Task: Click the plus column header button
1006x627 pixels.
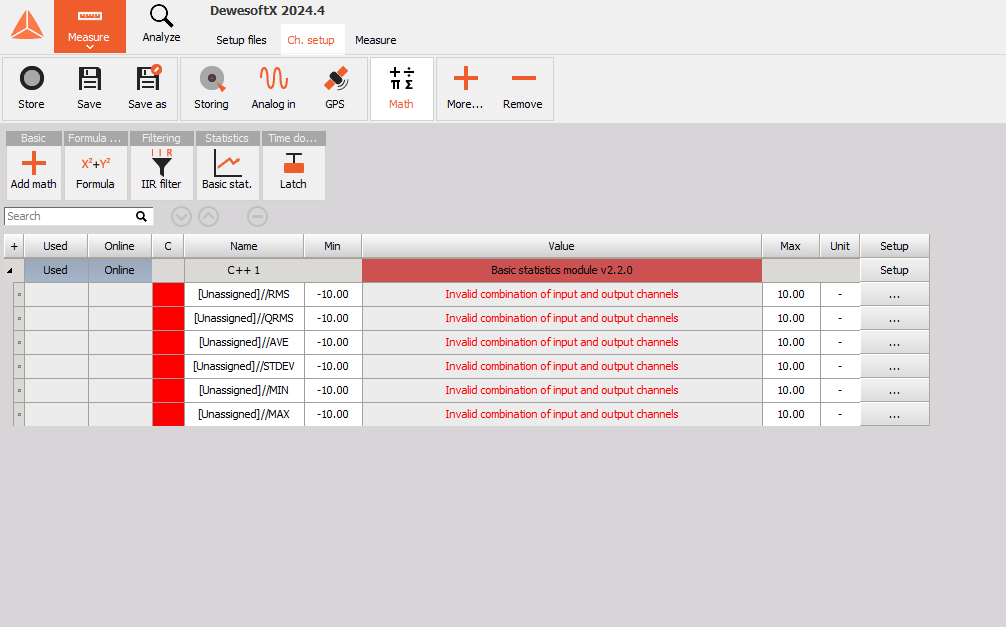Action: tap(14, 246)
